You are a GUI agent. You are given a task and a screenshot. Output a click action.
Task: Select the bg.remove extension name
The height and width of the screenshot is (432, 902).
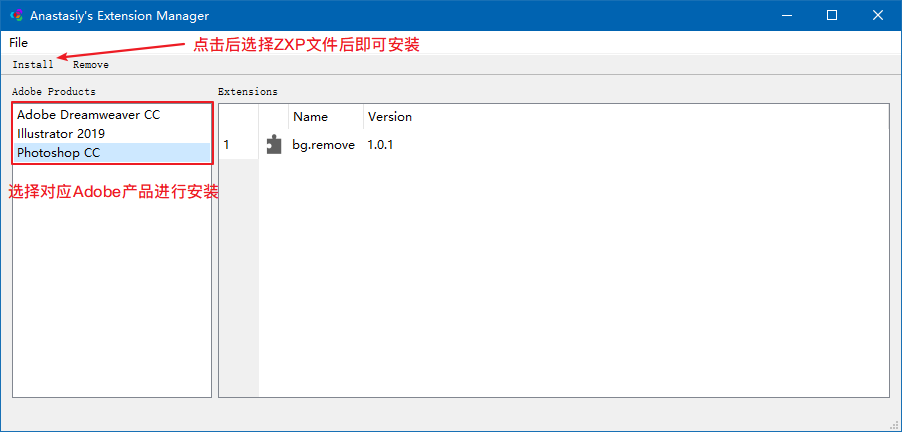pos(324,145)
